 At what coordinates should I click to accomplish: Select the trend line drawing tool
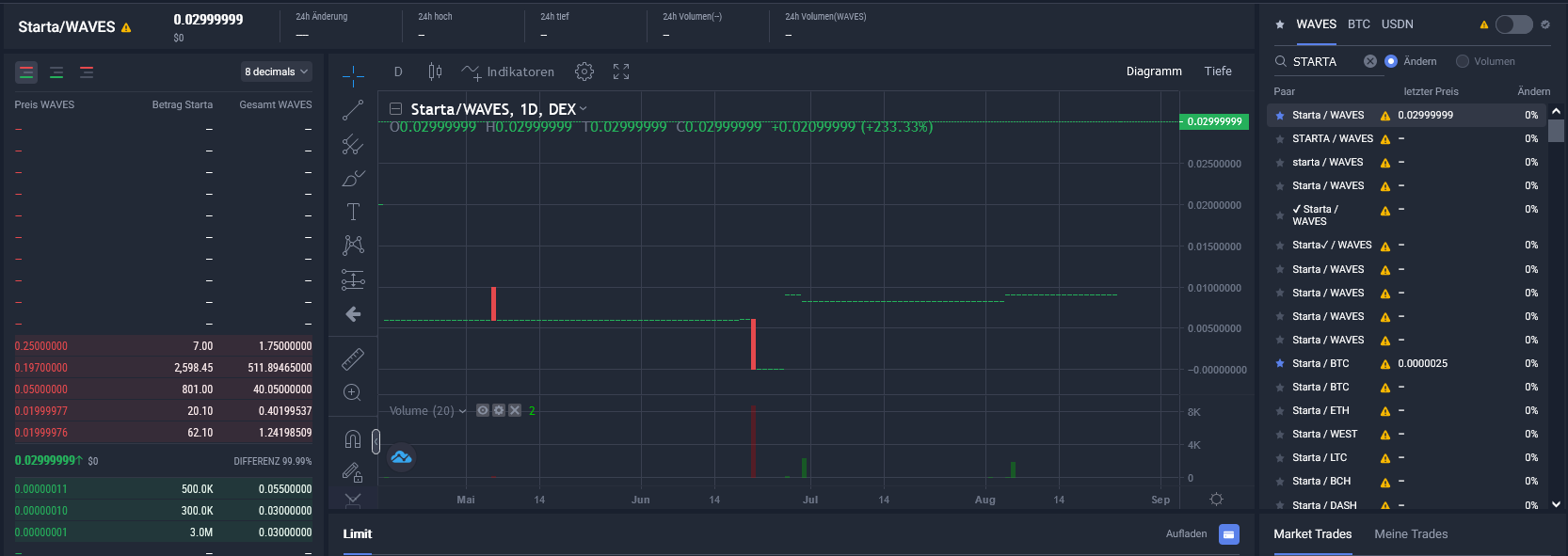[x=353, y=110]
